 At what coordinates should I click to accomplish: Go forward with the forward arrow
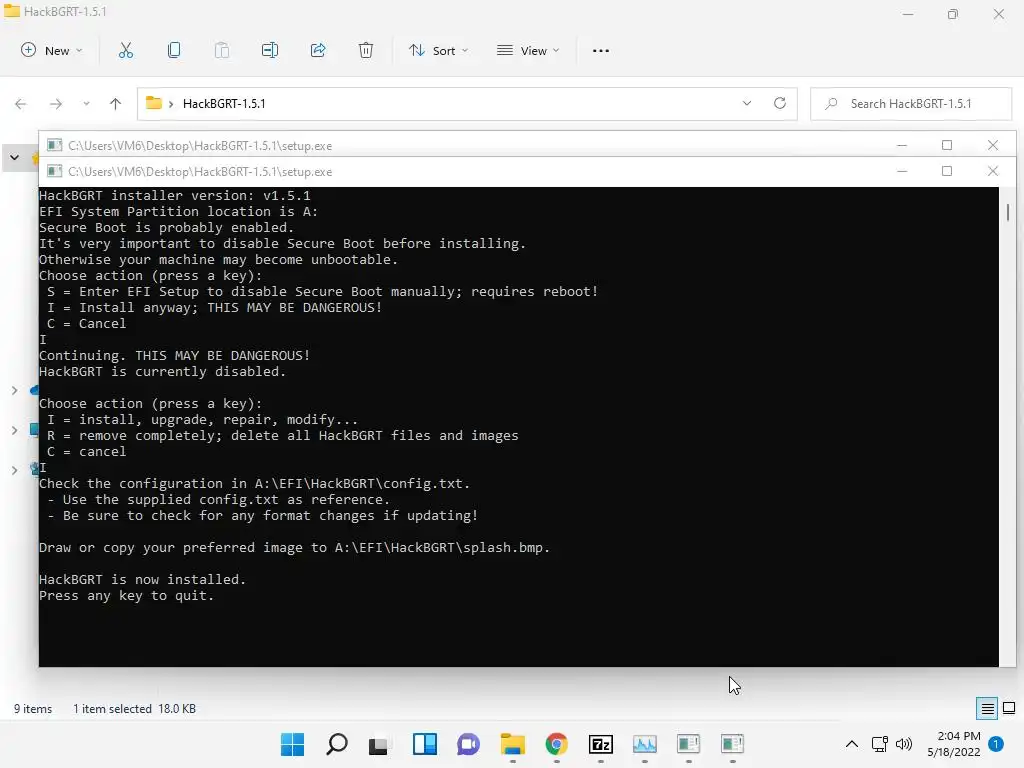point(56,104)
